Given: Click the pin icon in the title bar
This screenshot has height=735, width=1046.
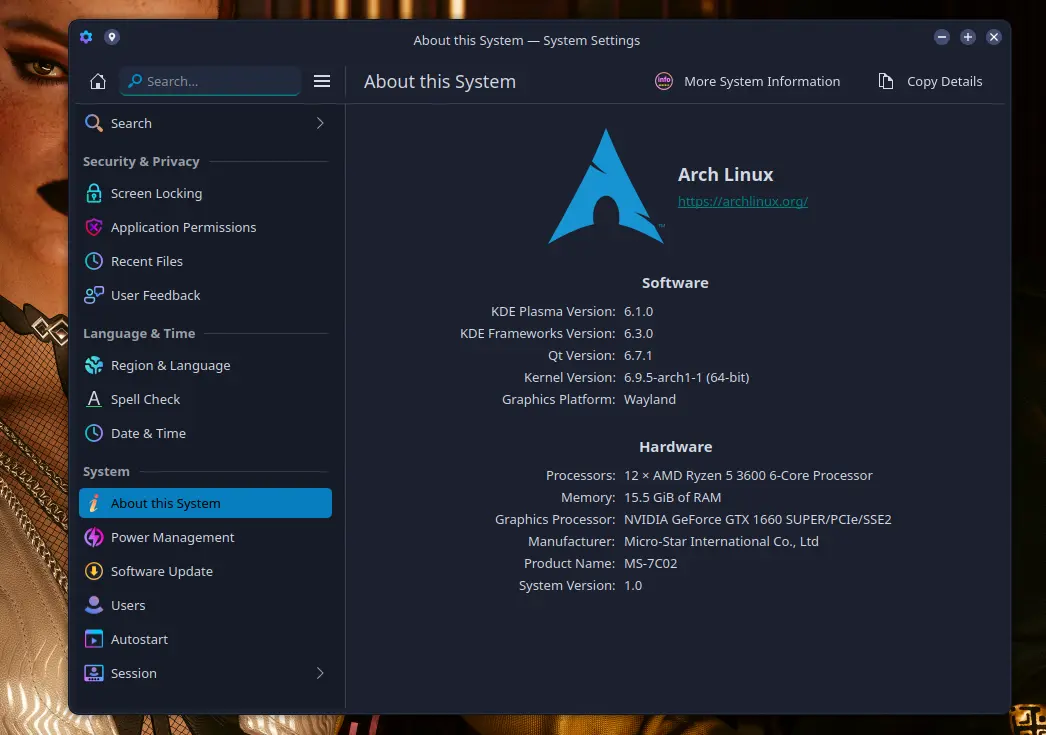Looking at the screenshot, I should click(x=112, y=37).
